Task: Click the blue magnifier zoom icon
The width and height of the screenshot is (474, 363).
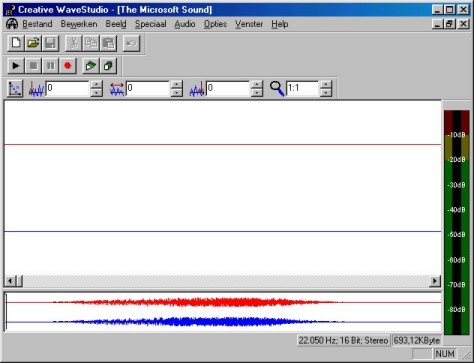Action: click(x=277, y=89)
